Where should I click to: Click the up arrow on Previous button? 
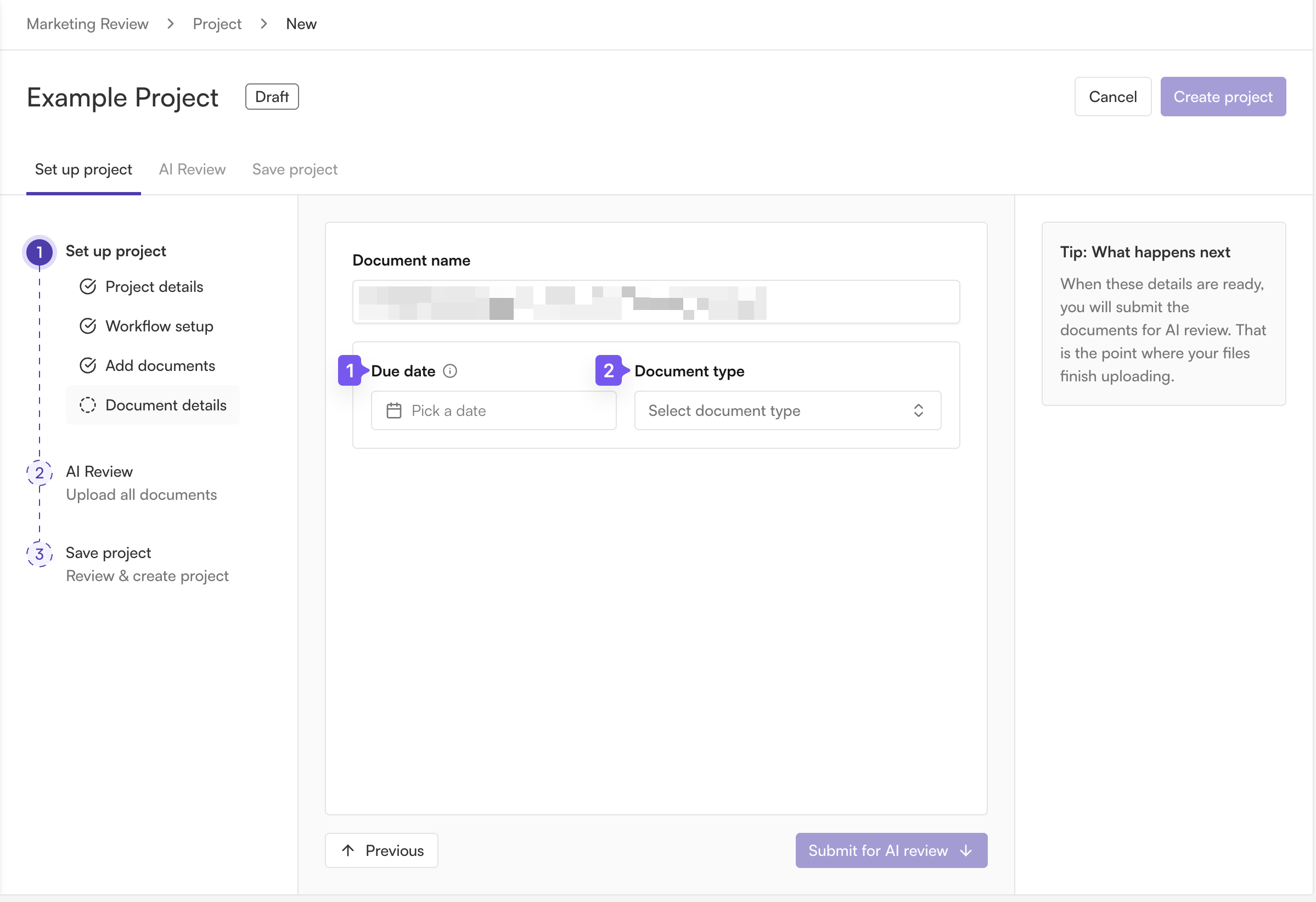point(348,850)
